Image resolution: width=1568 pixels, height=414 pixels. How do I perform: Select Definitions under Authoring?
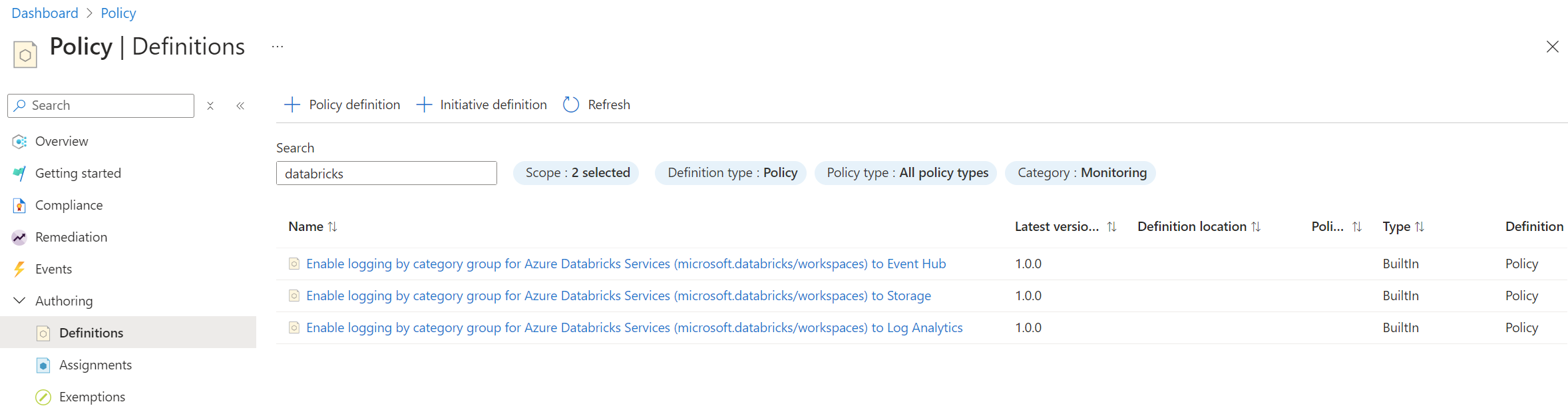(x=91, y=333)
